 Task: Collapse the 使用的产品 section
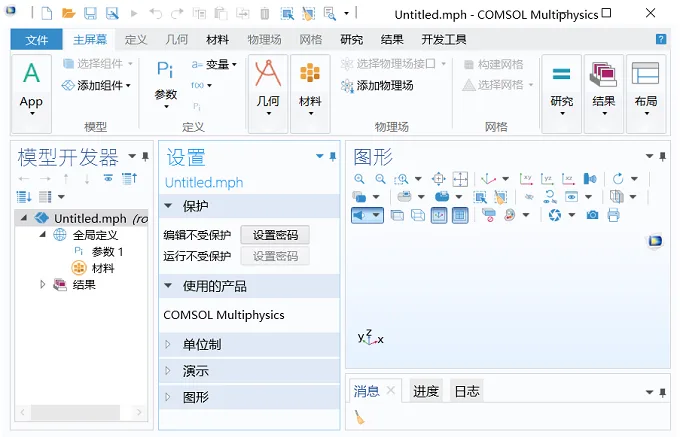pyautogui.click(x=168, y=286)
